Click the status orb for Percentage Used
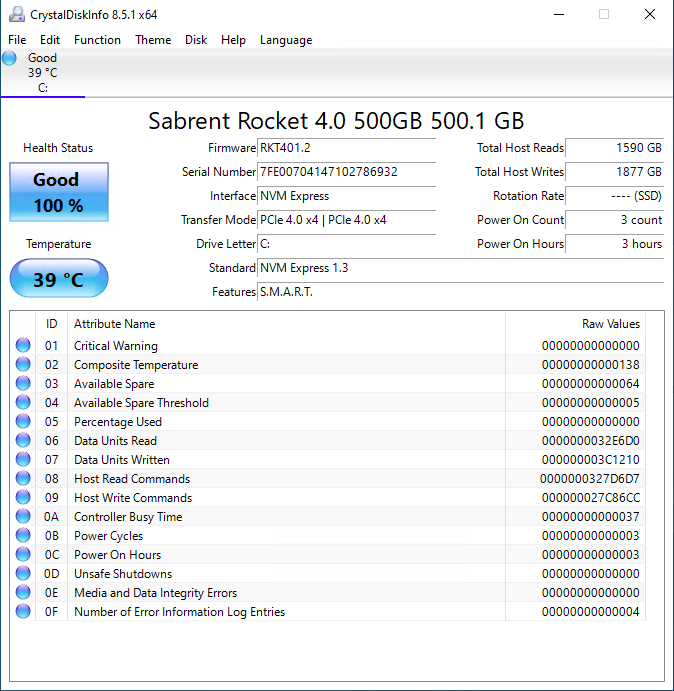The image size is (674, 691). pos(23,422)
